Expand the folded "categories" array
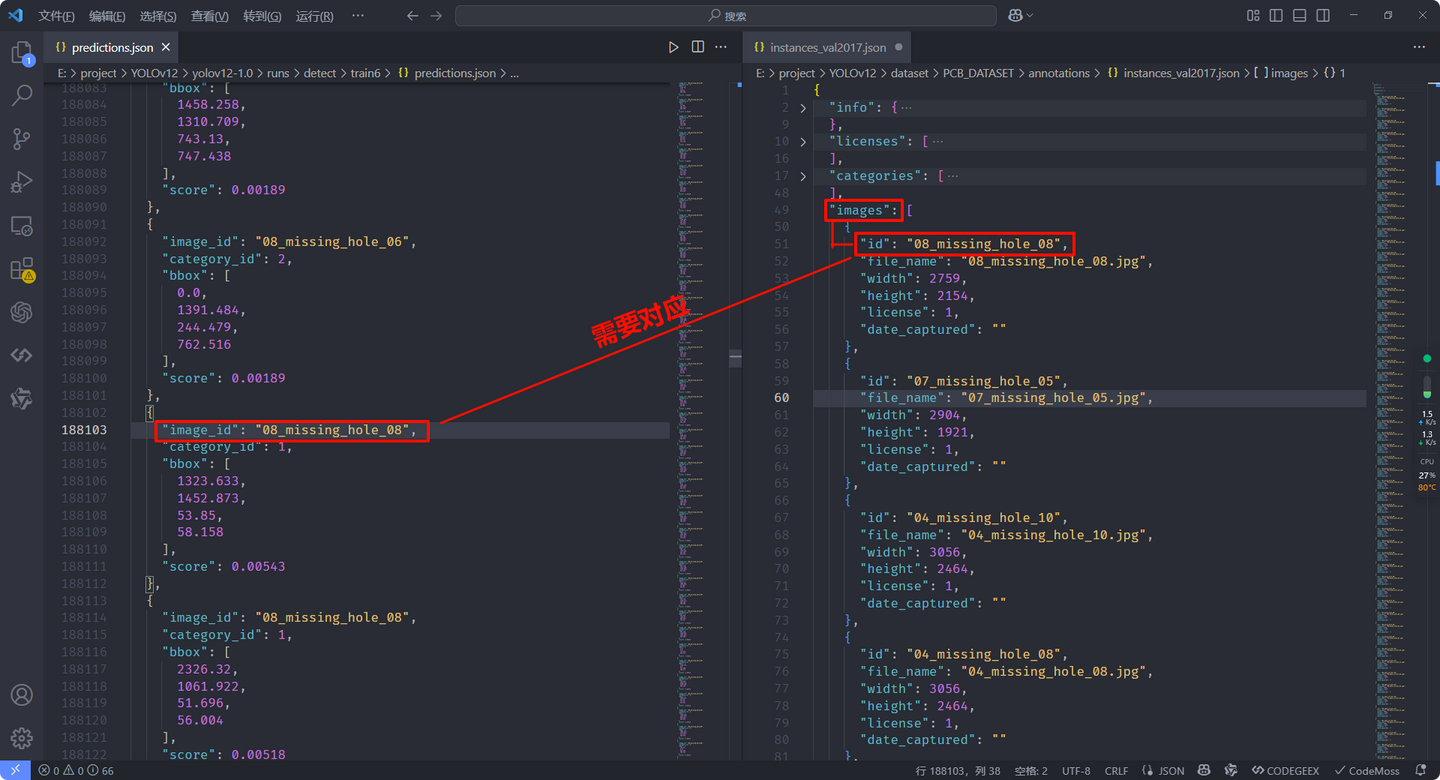Image resolution: width=1440 pixels, height=780 pixels. pyautogui.click(x=803, y=176)
